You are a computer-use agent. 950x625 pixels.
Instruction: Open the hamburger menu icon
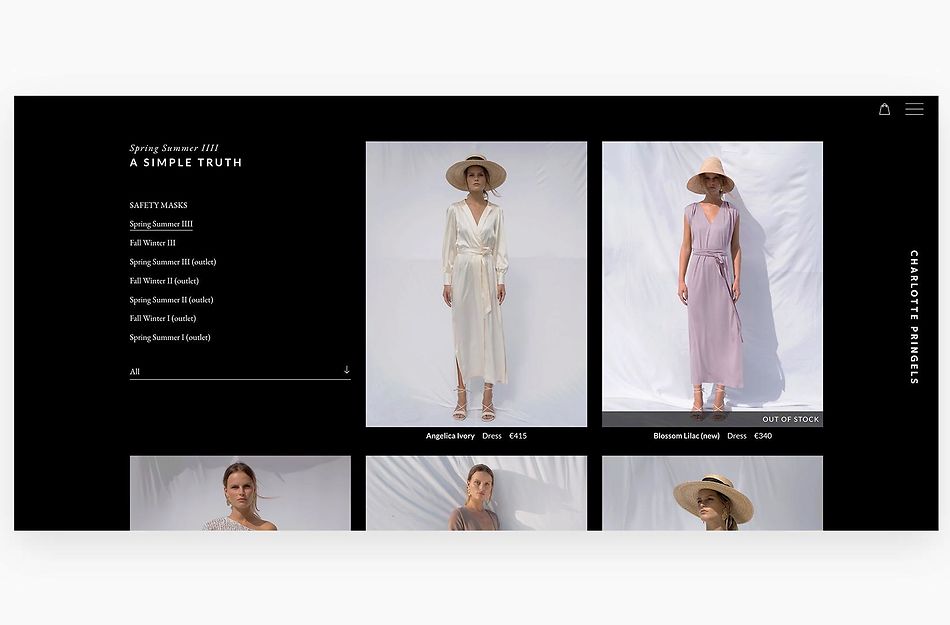(x=914, y=109)
